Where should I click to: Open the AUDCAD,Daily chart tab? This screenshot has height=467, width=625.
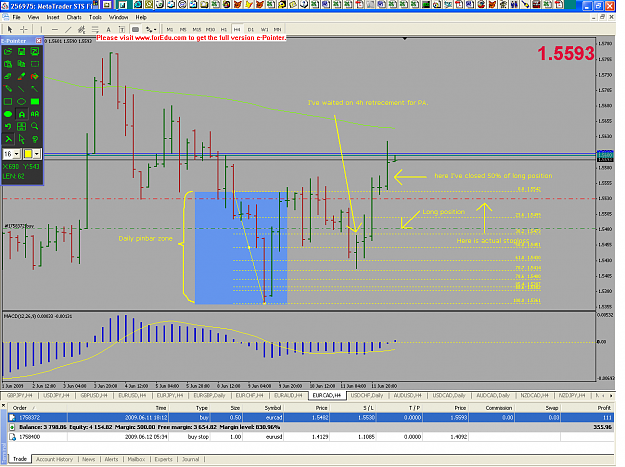pos(493,395)
